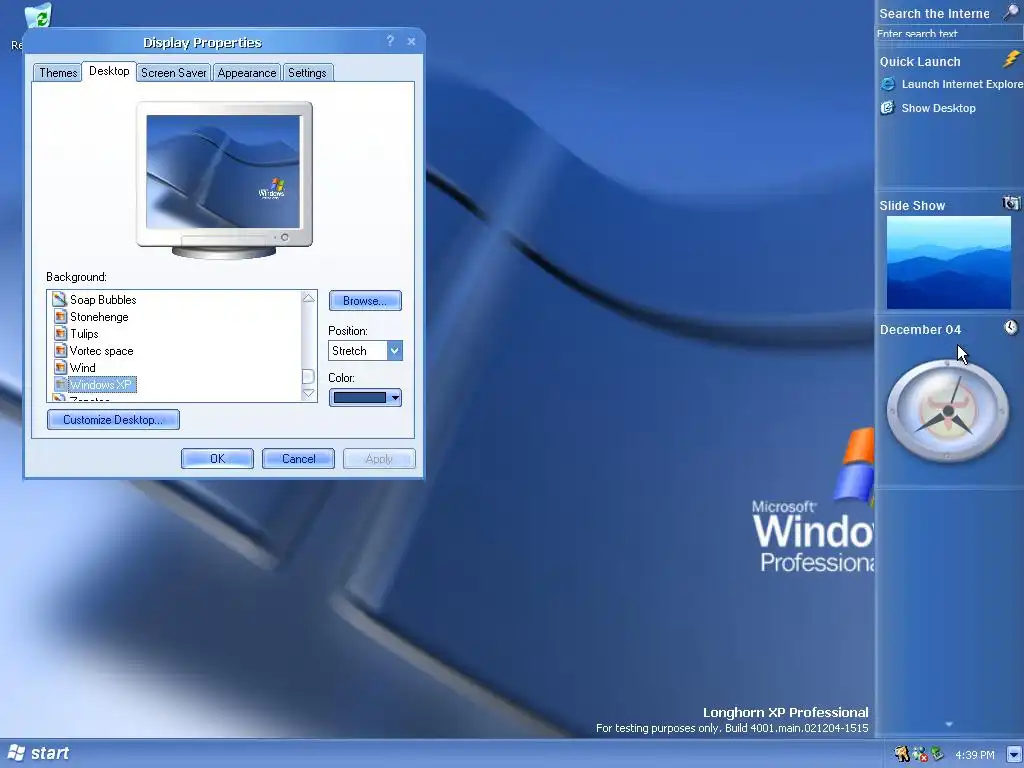Viewport: 1024px width, 768px height.
Task: Confirm with the OK button
Action: [x=217, y=458]
